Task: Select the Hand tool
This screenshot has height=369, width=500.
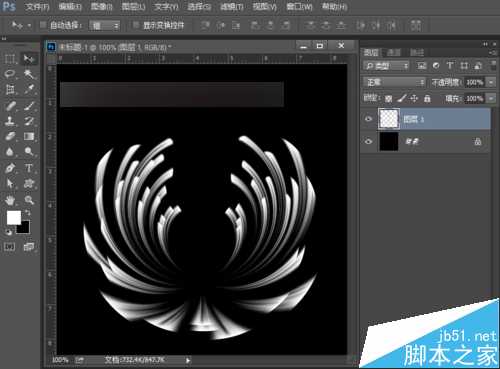Action: coord(10,200)
